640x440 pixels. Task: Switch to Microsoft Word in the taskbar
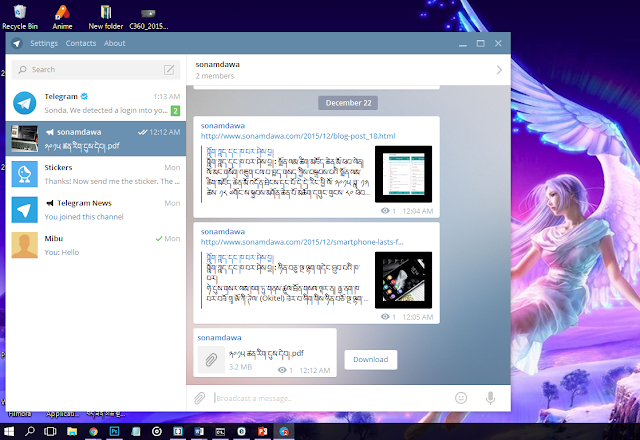(x=199, y=431)
